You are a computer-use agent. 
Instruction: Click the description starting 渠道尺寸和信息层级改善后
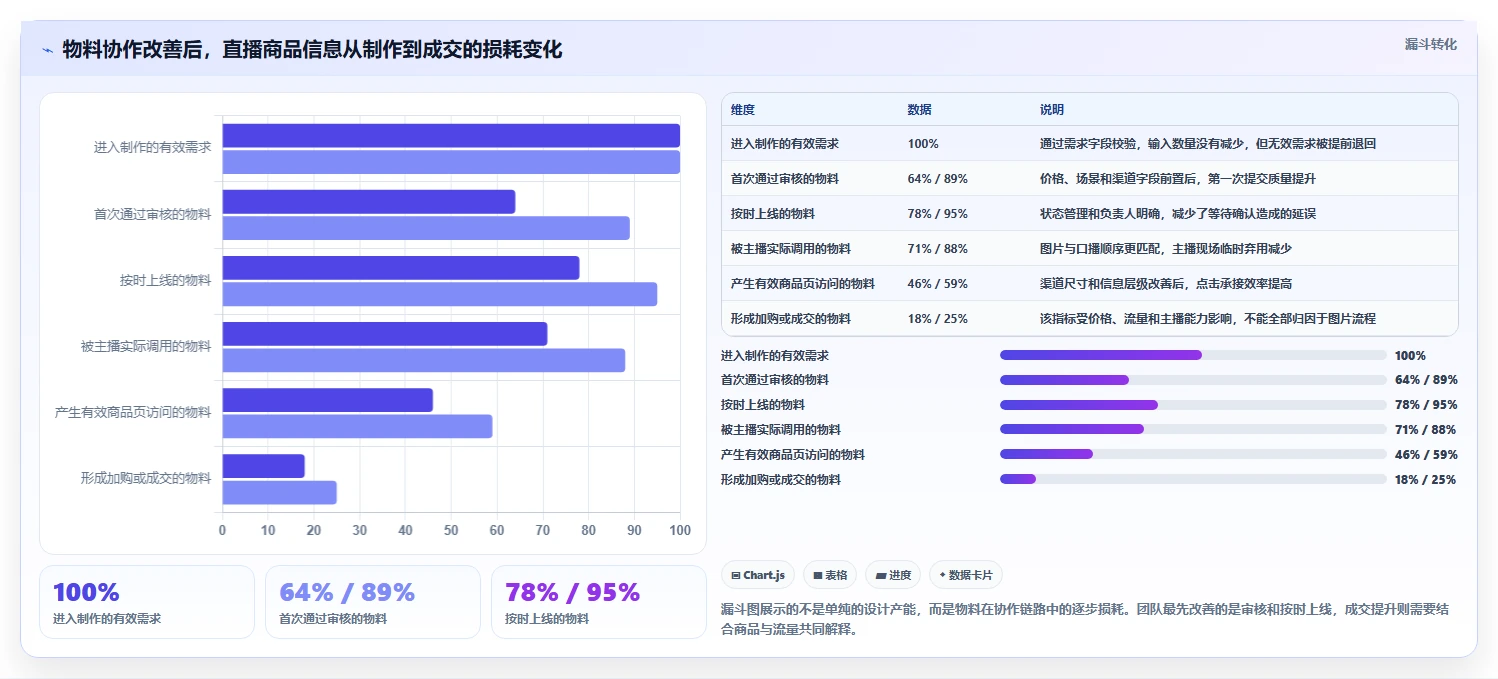1166,284
